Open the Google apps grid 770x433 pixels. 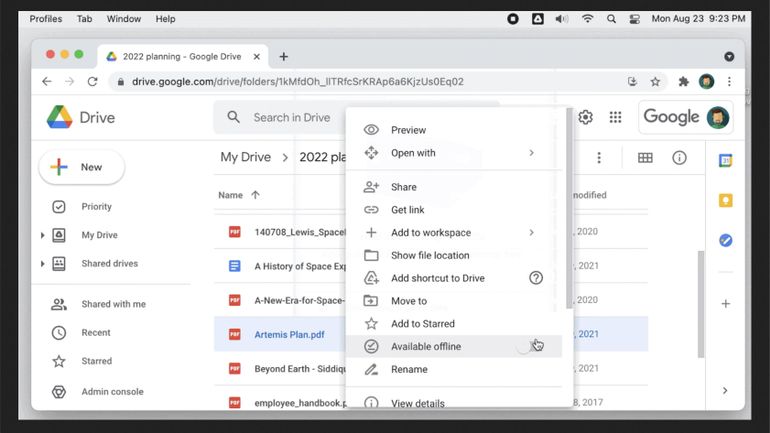pyautogui.click(x=615, y=117)
